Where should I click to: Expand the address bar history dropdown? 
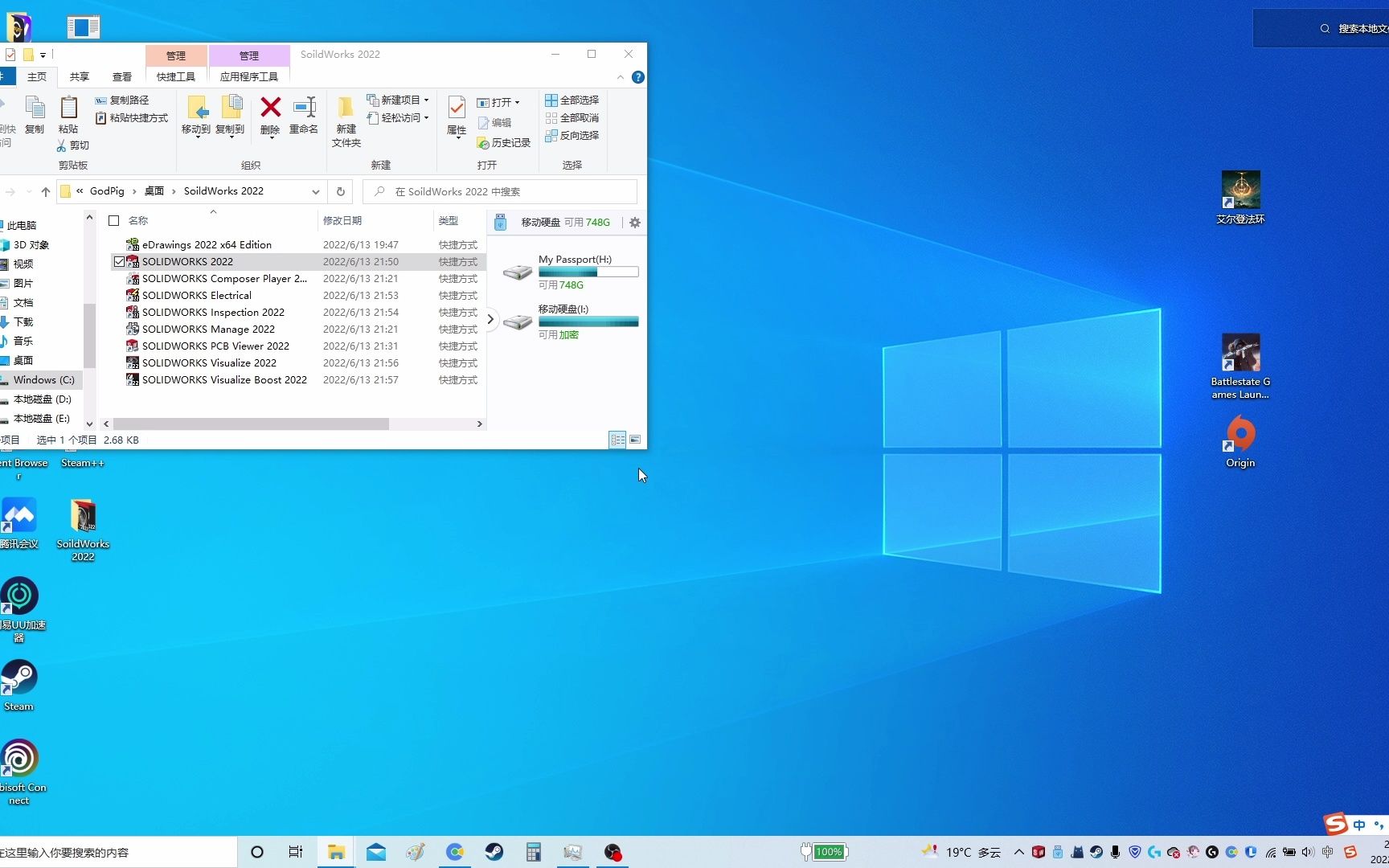pos(316,191)
